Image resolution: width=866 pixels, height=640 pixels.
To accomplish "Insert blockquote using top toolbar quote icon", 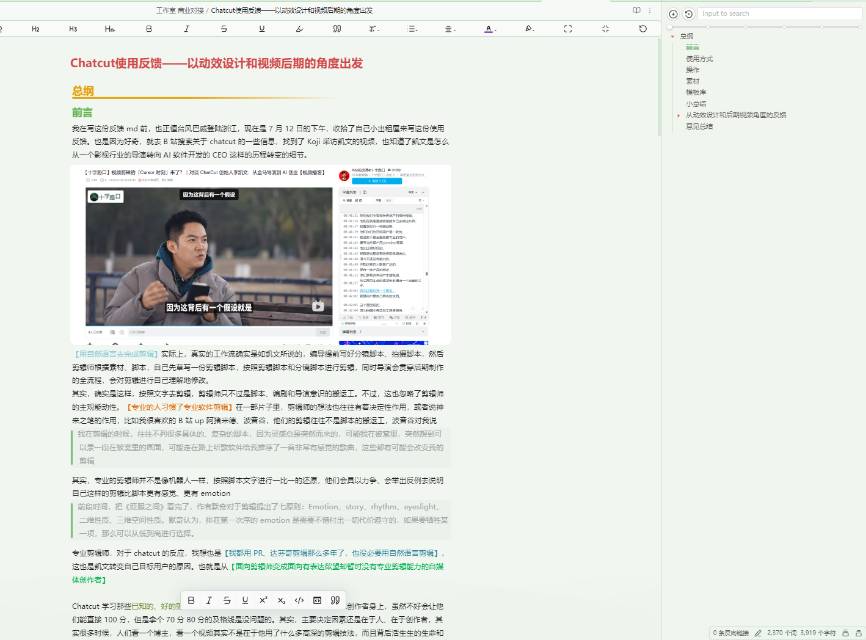I will click(x=337, y=29).
